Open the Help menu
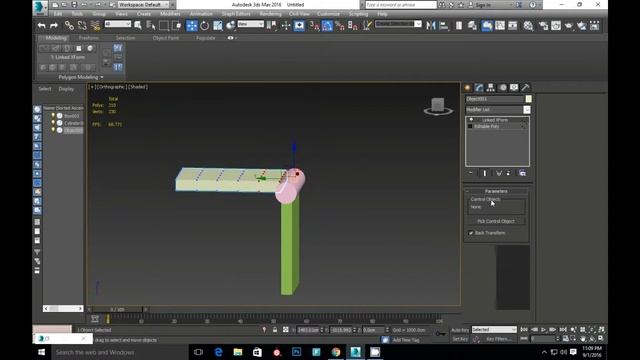This screenshot has height=360, width=640. click(382, 14)
